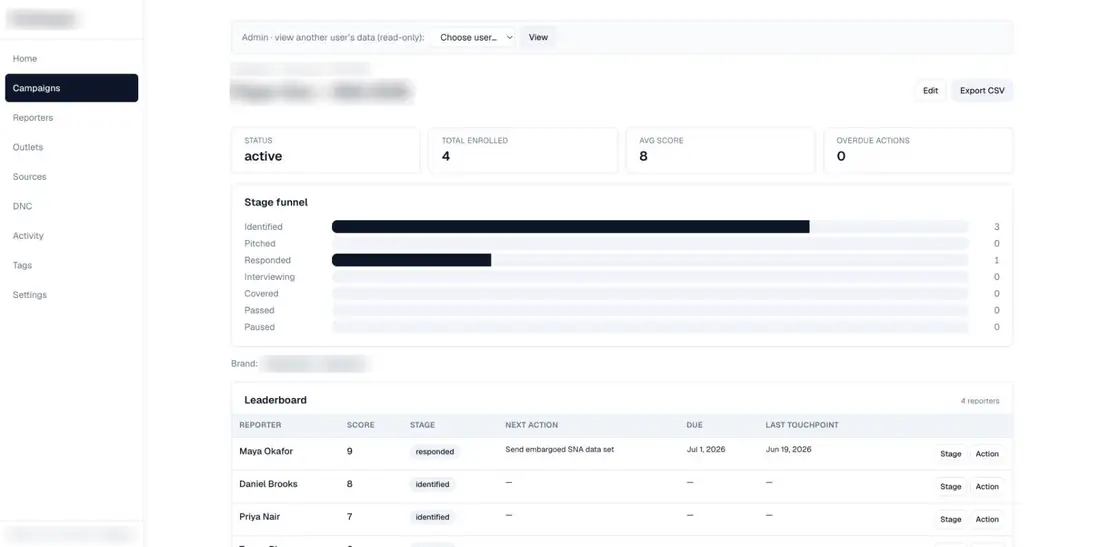Click the SCORE column header
The image size is (1100, 547).
click(x=361, y=425)
